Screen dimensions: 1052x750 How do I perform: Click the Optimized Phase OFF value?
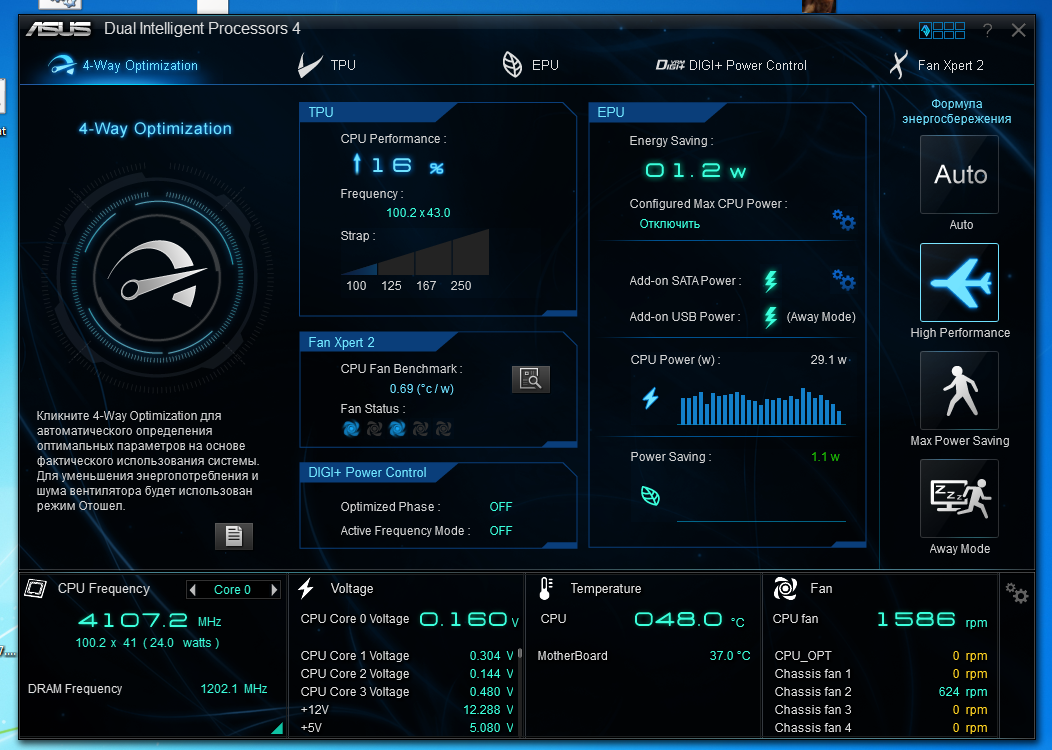pyautogui.click(x=501, y=506)
